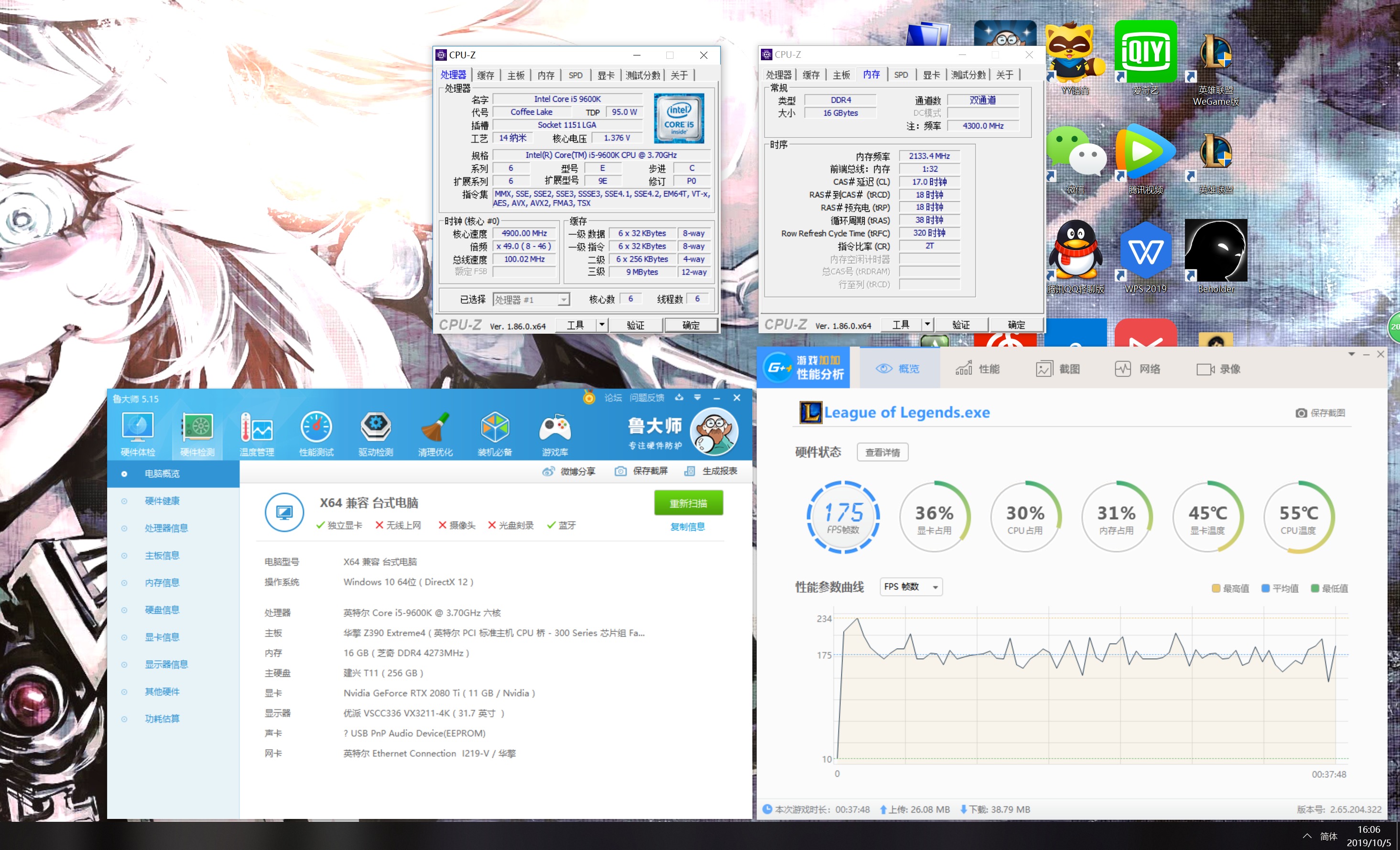
Task: Open 英雄联盟 WeGame版 desktop icon
Action: [1216, 68]
